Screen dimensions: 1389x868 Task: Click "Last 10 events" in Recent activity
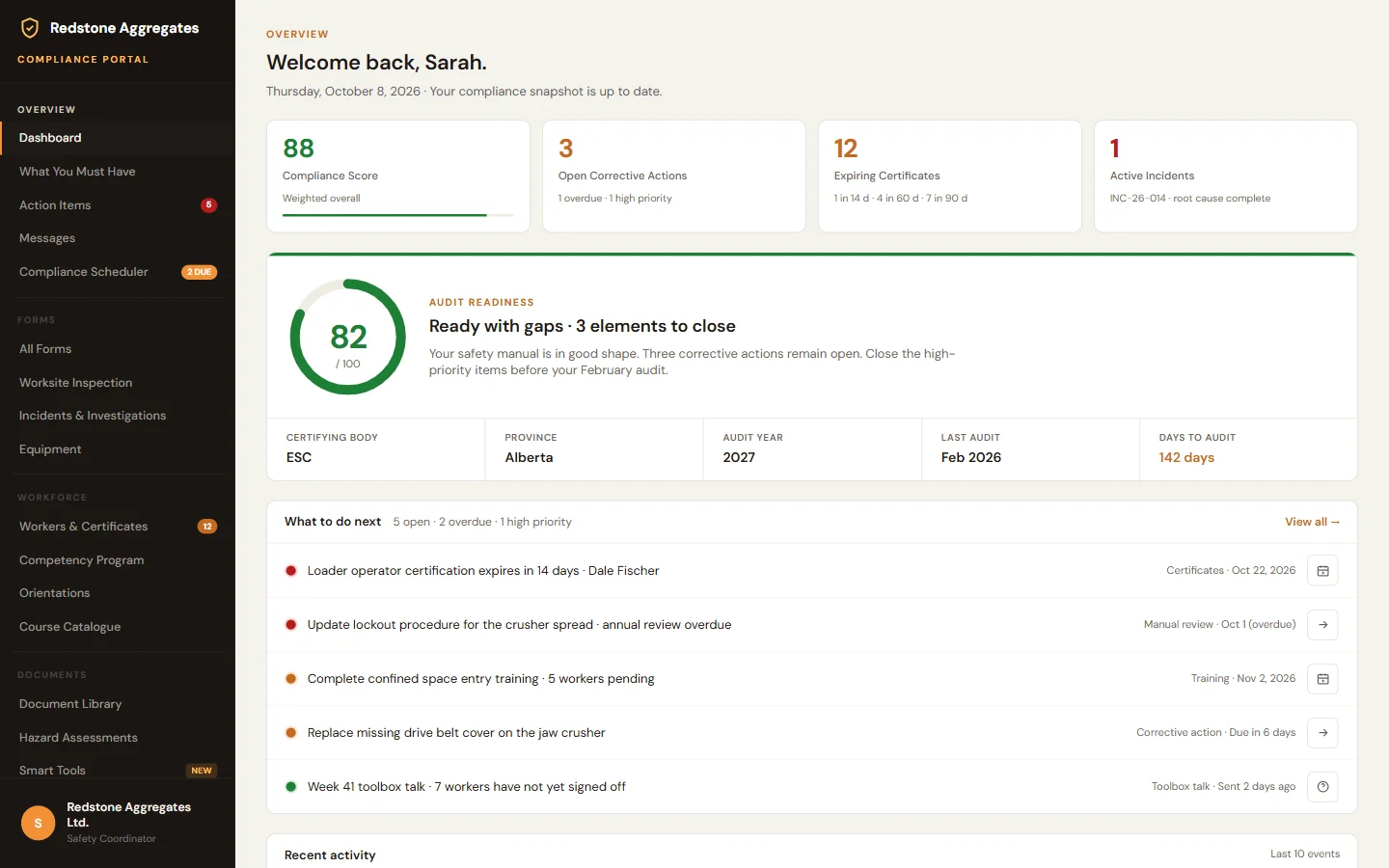point(1305,854)
